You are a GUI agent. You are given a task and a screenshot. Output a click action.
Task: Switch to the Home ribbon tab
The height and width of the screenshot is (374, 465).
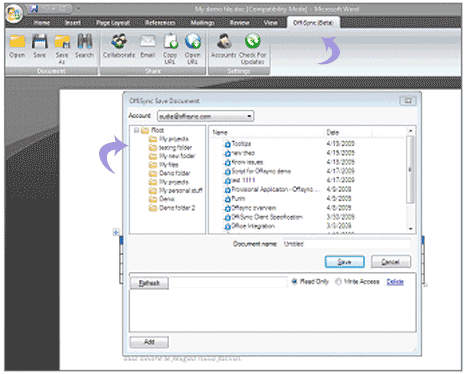point(42,23)
